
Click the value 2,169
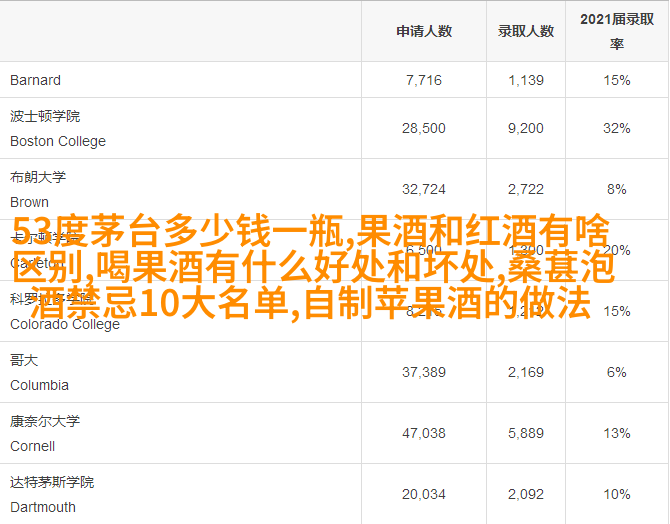tap(526, 372)
